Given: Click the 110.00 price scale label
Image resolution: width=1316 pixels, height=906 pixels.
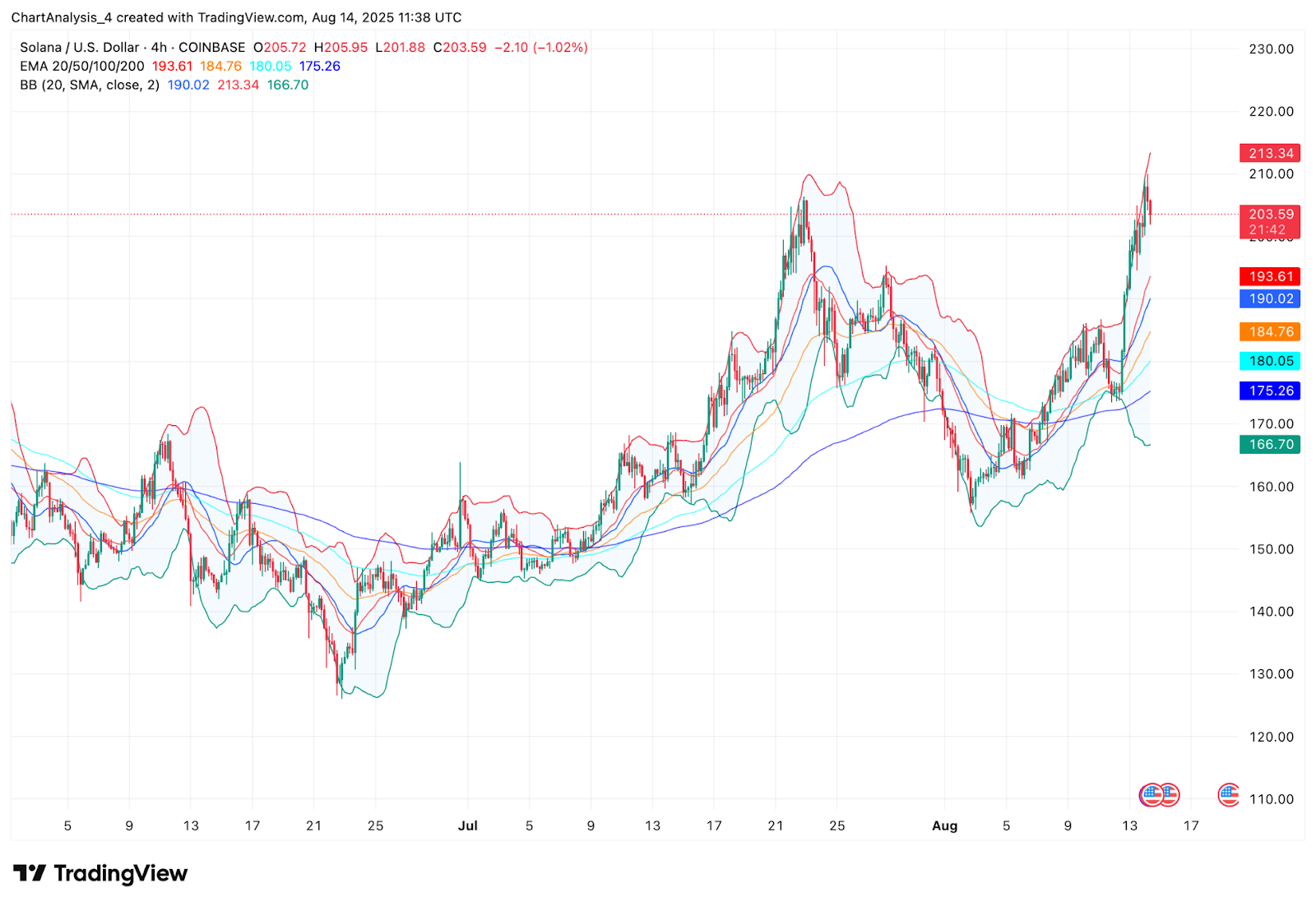Looking at the screenshot, I should (1272, 799).
